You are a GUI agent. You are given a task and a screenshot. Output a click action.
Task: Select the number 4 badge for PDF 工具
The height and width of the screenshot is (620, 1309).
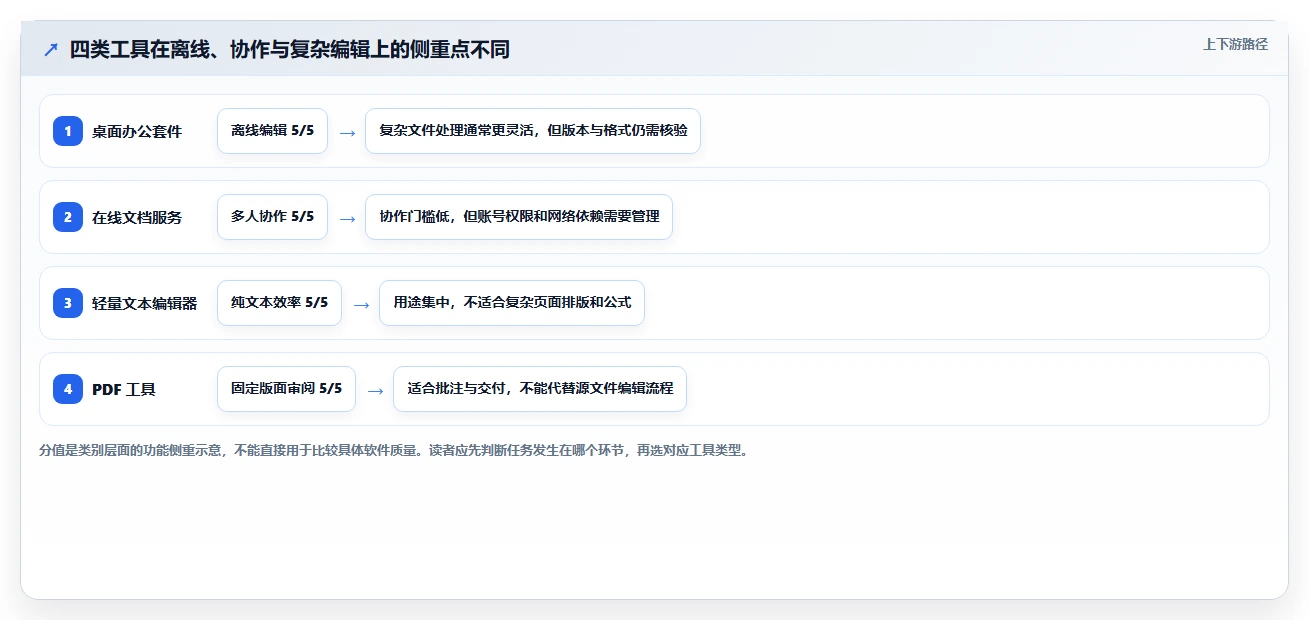68,389
